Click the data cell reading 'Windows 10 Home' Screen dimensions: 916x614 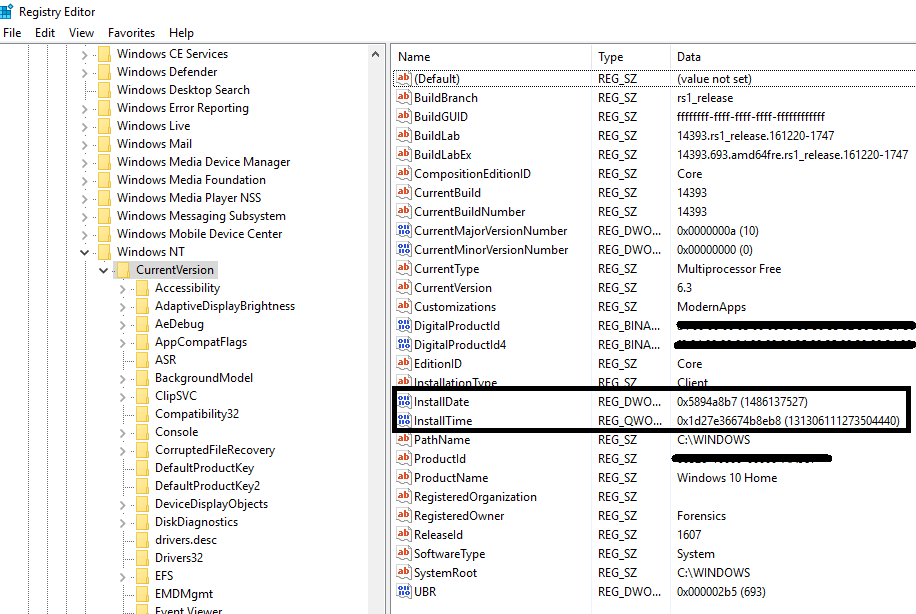[727, 478]
